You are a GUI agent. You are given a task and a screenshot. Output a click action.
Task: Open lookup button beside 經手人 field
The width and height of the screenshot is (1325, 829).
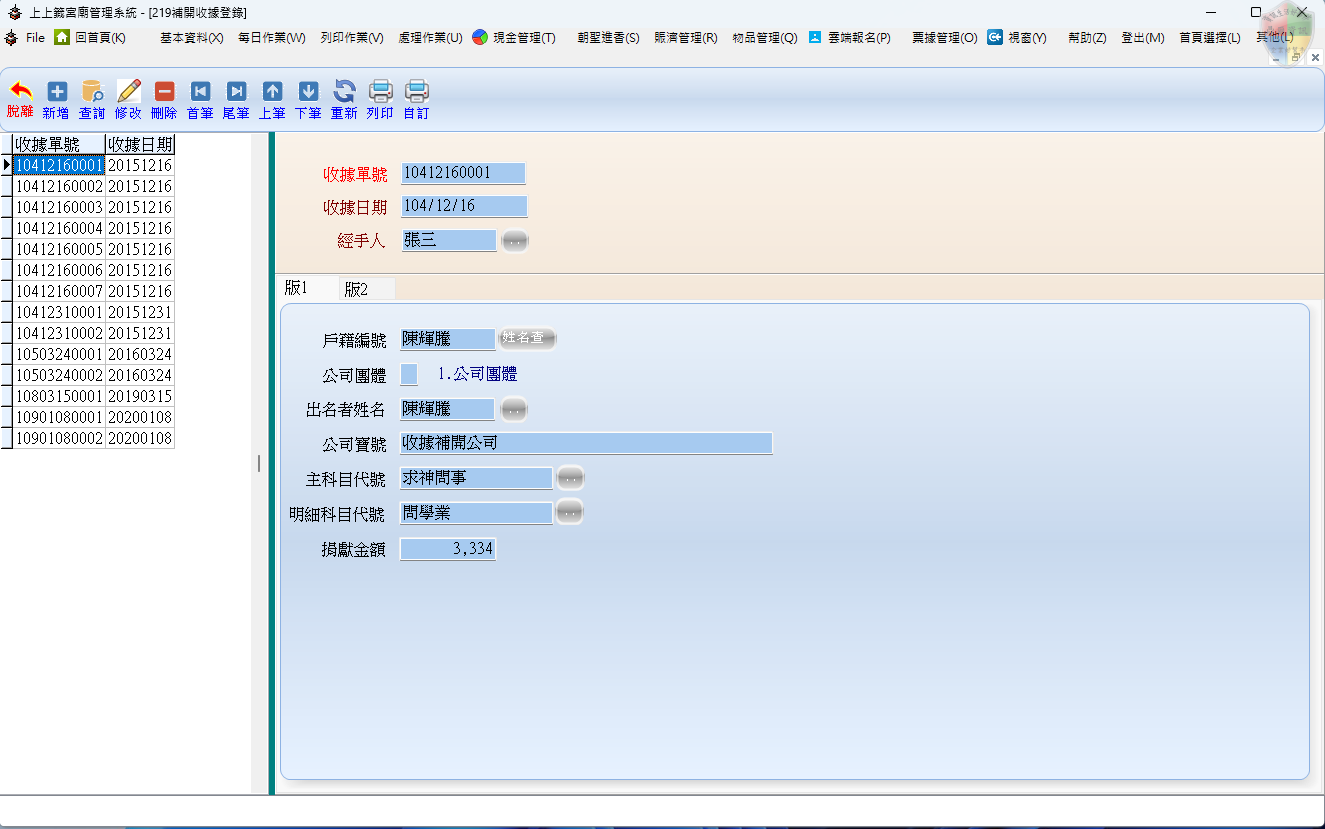pos(514,241)
